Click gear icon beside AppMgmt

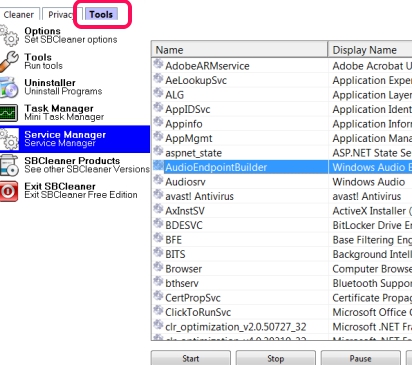tap(158, 136)
